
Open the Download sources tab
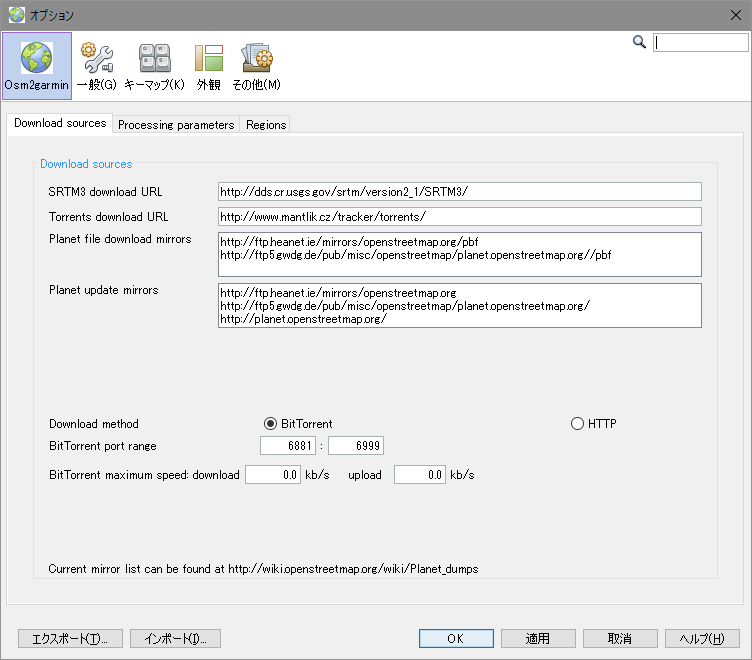(60, 124)
